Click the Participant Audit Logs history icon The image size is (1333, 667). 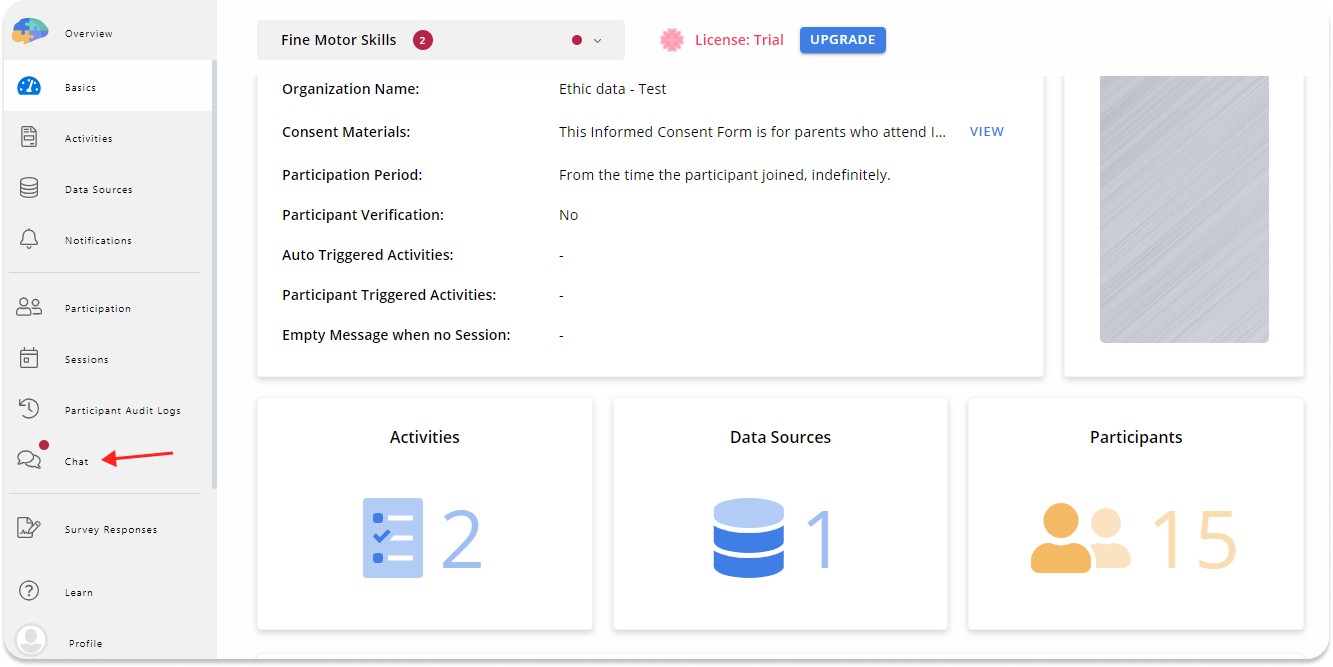(29, 409)
